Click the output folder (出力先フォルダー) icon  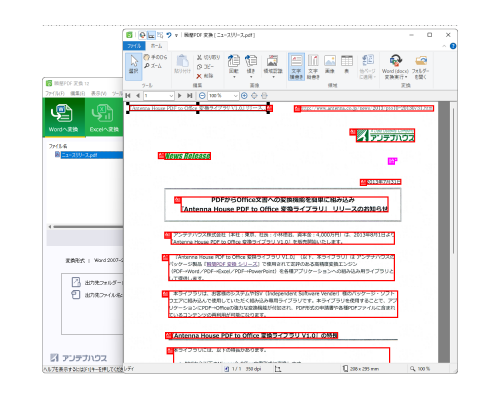tap(76, 282)
